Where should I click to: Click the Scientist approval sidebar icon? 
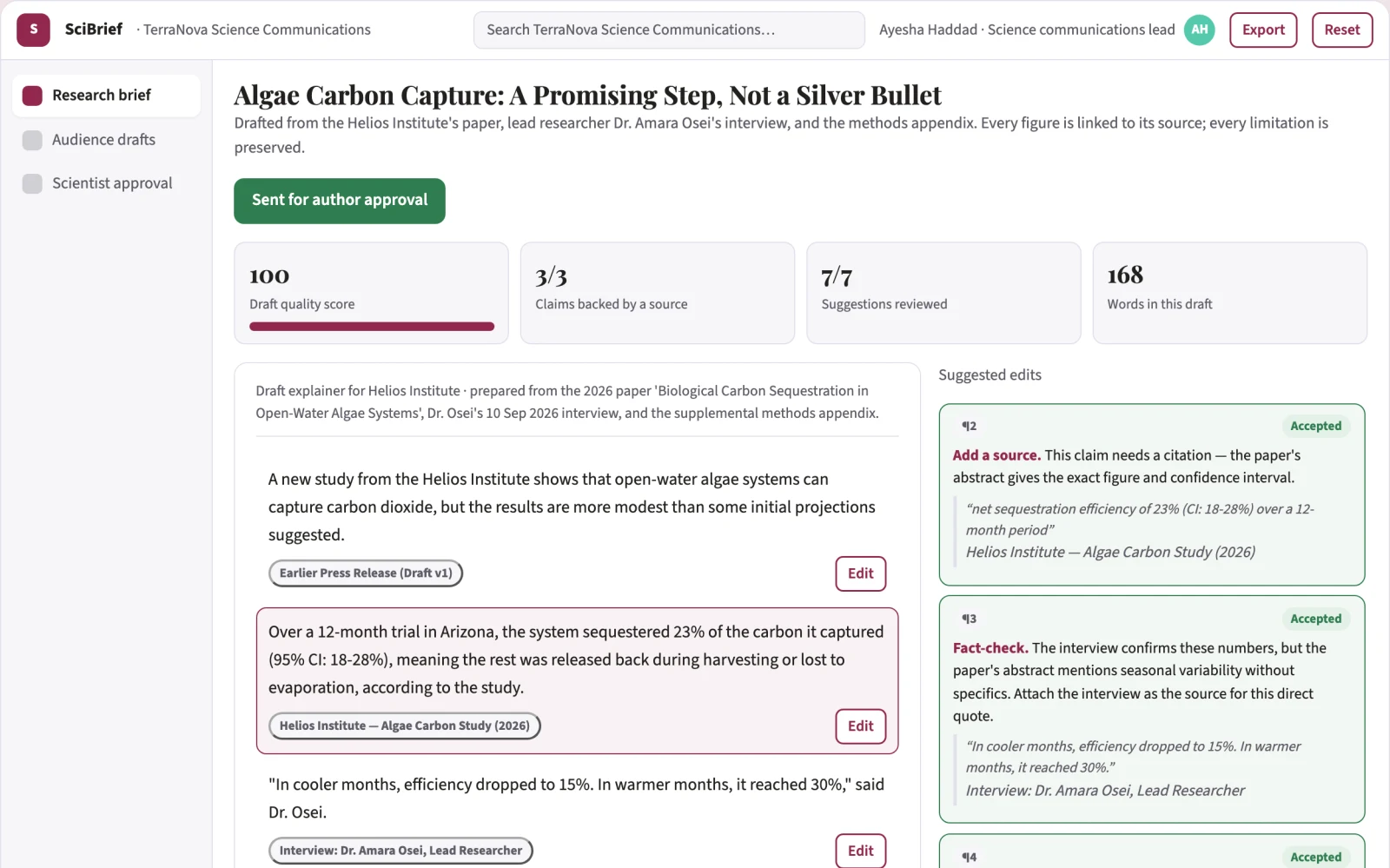pyautogui.click(x=32, y=183)
